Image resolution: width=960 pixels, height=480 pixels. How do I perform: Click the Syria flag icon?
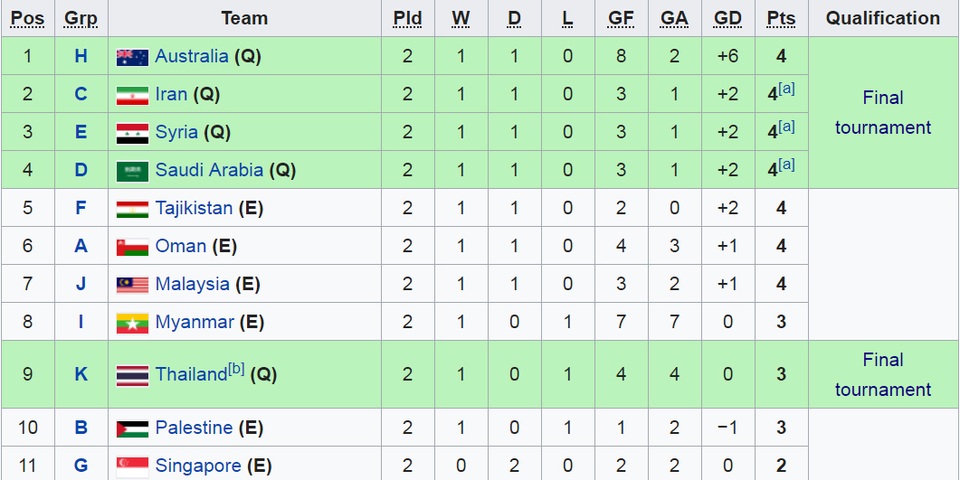(x=132, y=133)
